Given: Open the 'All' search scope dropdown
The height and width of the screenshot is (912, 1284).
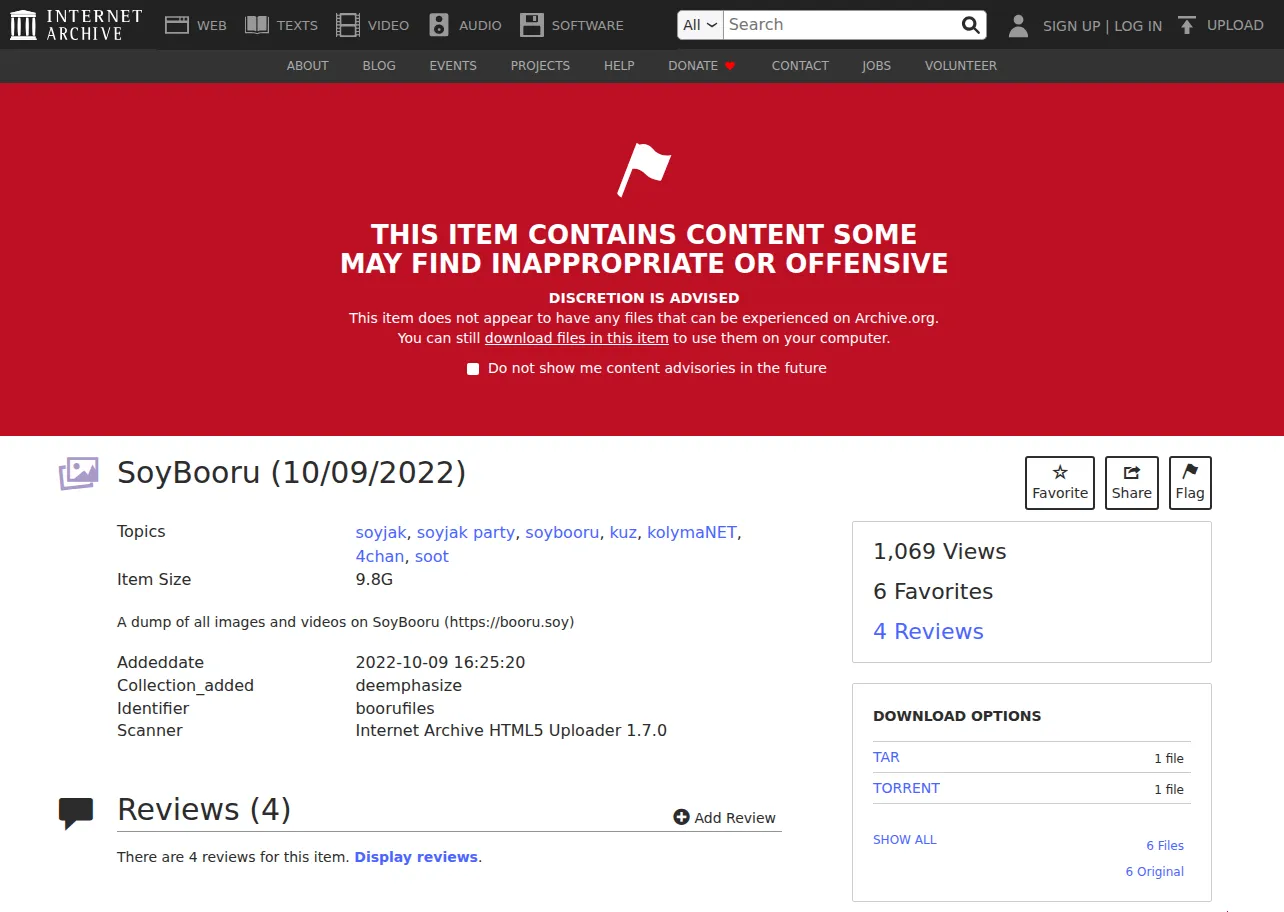Looking at the screenshot, I should [x=700, y=25].
